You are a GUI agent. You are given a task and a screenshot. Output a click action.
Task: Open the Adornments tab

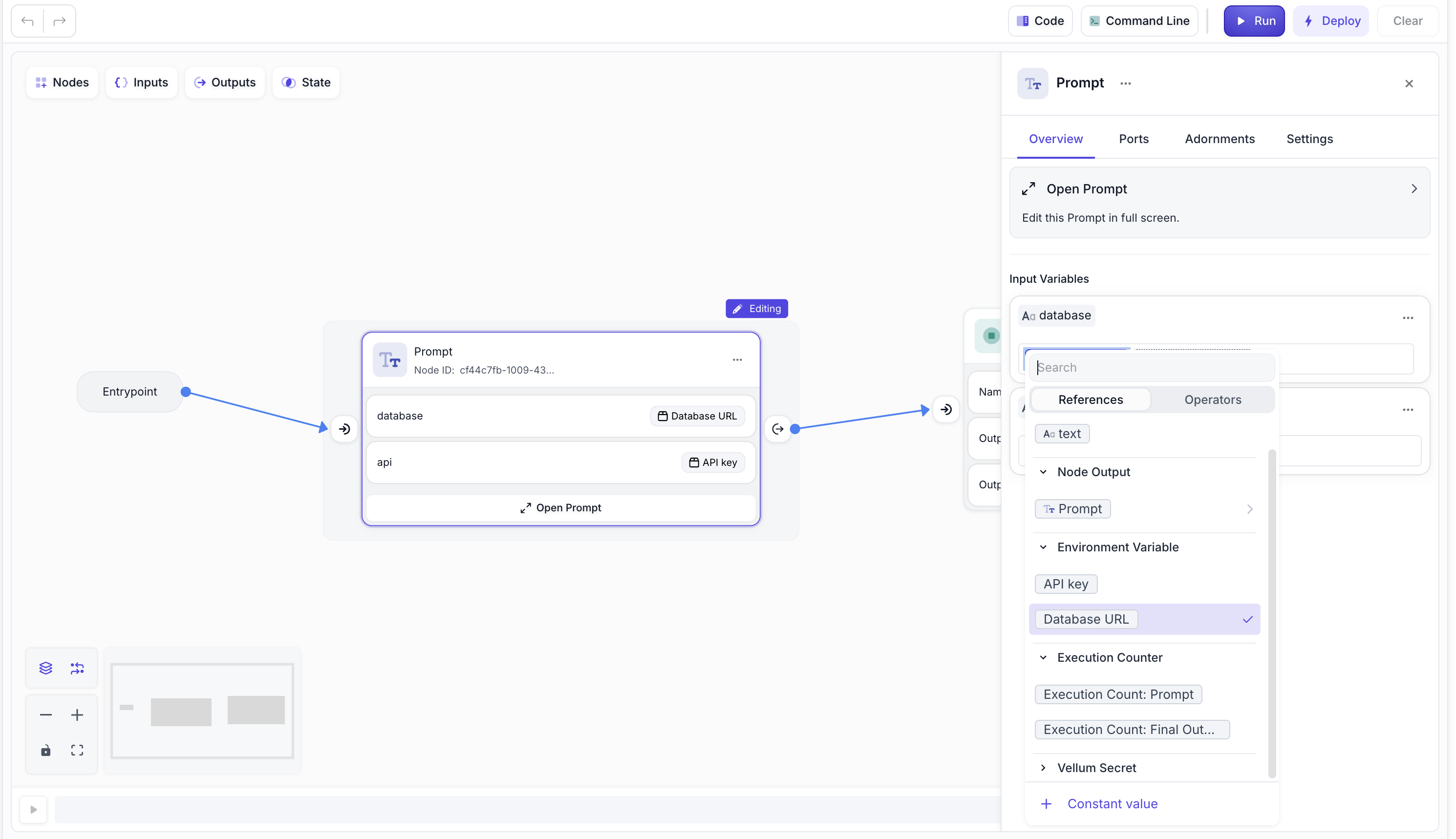click(1219, 139)
